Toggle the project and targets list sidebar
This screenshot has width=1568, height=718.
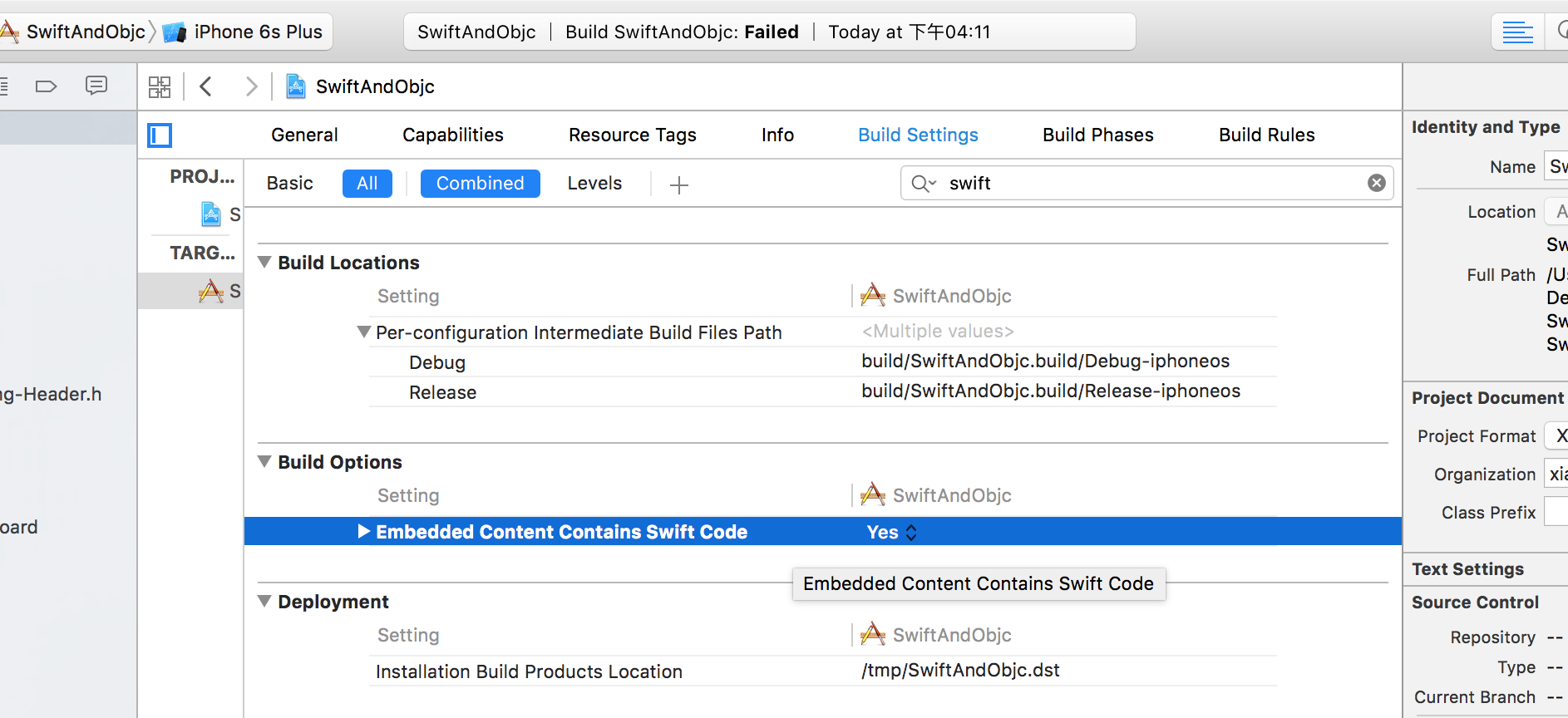point(160,135)
